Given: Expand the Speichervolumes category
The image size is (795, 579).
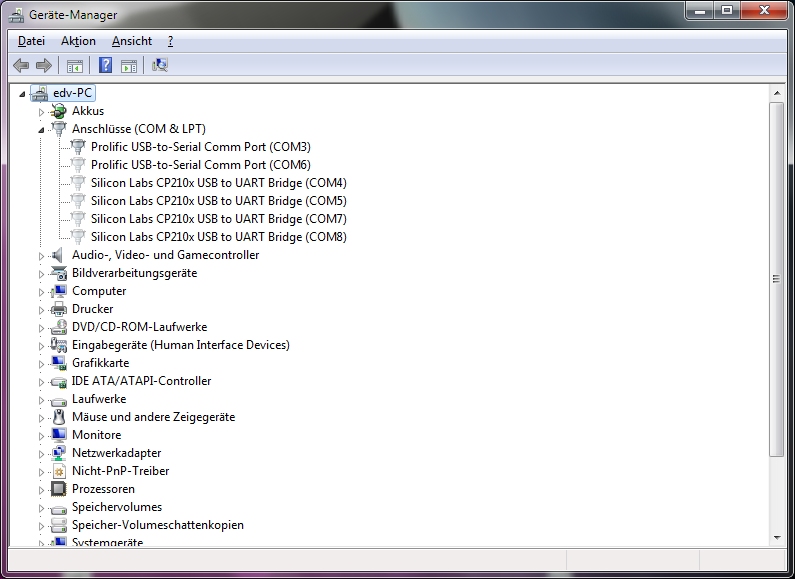Looking at the screenshot, I should tap(41, 508).
